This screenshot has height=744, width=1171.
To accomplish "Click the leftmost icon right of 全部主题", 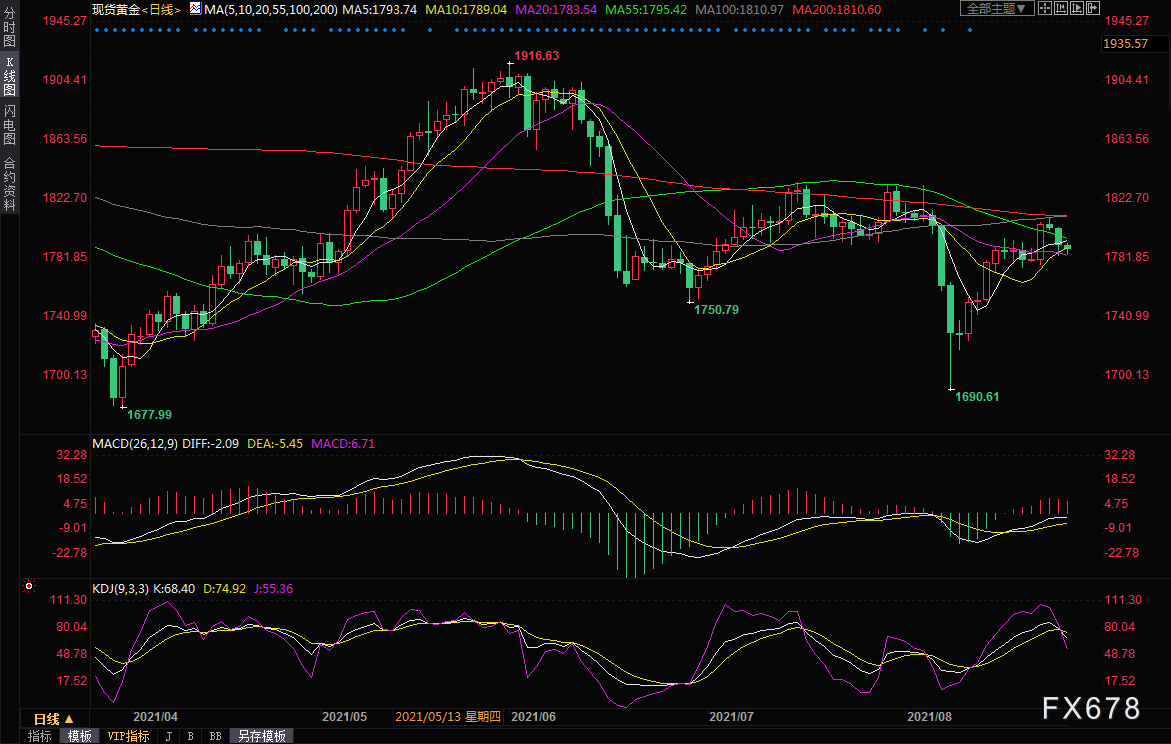I will 1046,9.
